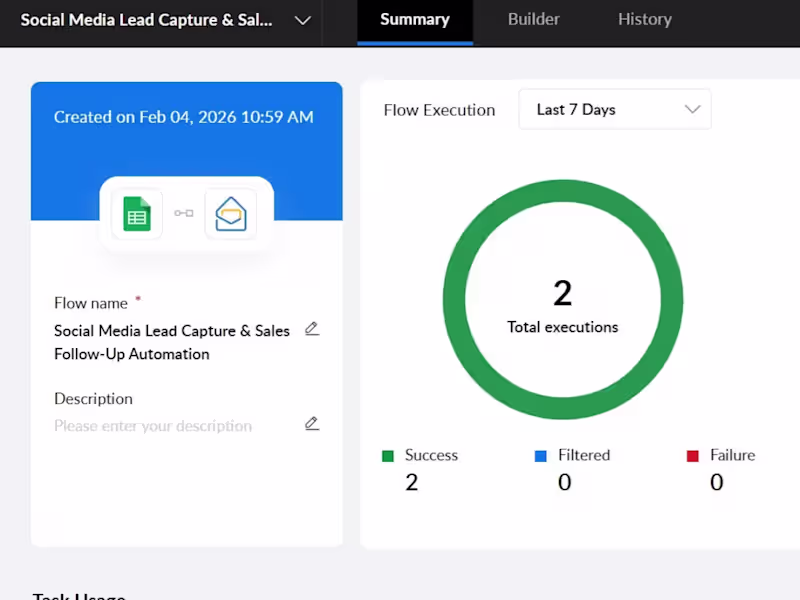Screen dimensions: 800x600
Task: Open the Last 7 Days dropdown
Action: pyautogui.click(x=614, y=109)
